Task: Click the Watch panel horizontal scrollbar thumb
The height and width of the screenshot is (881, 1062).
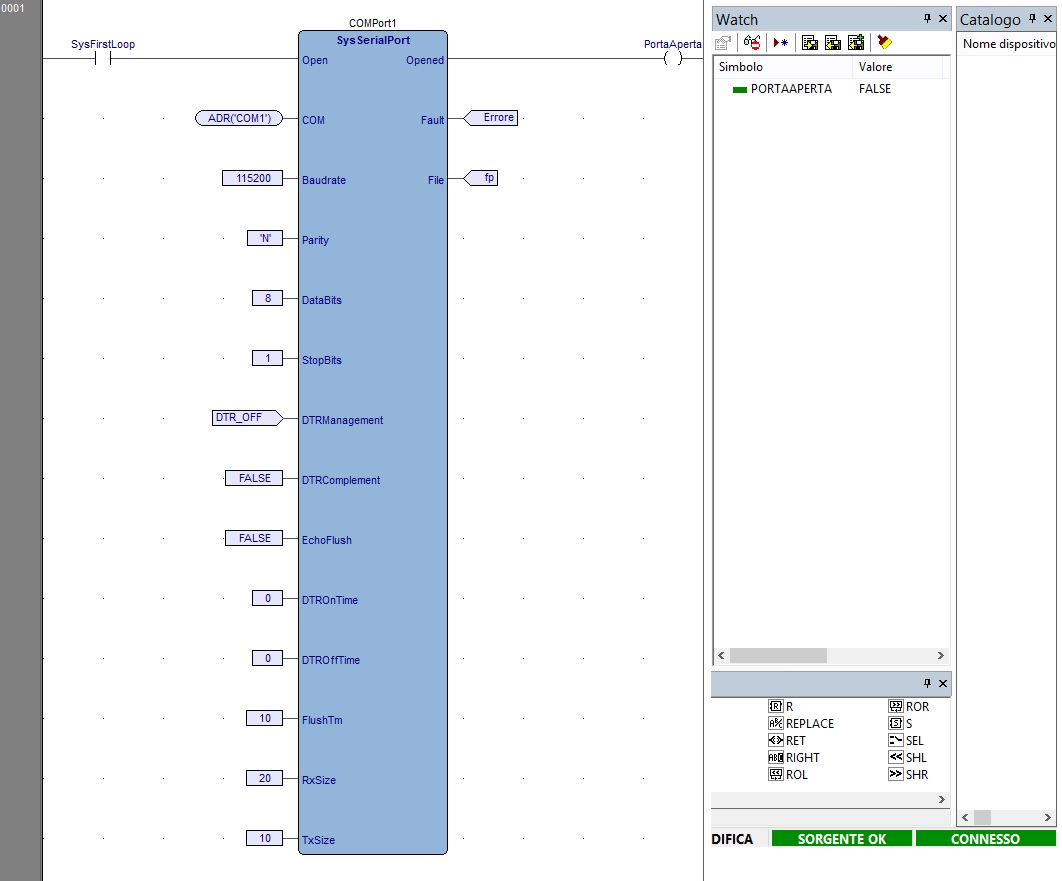Action: 778,656
